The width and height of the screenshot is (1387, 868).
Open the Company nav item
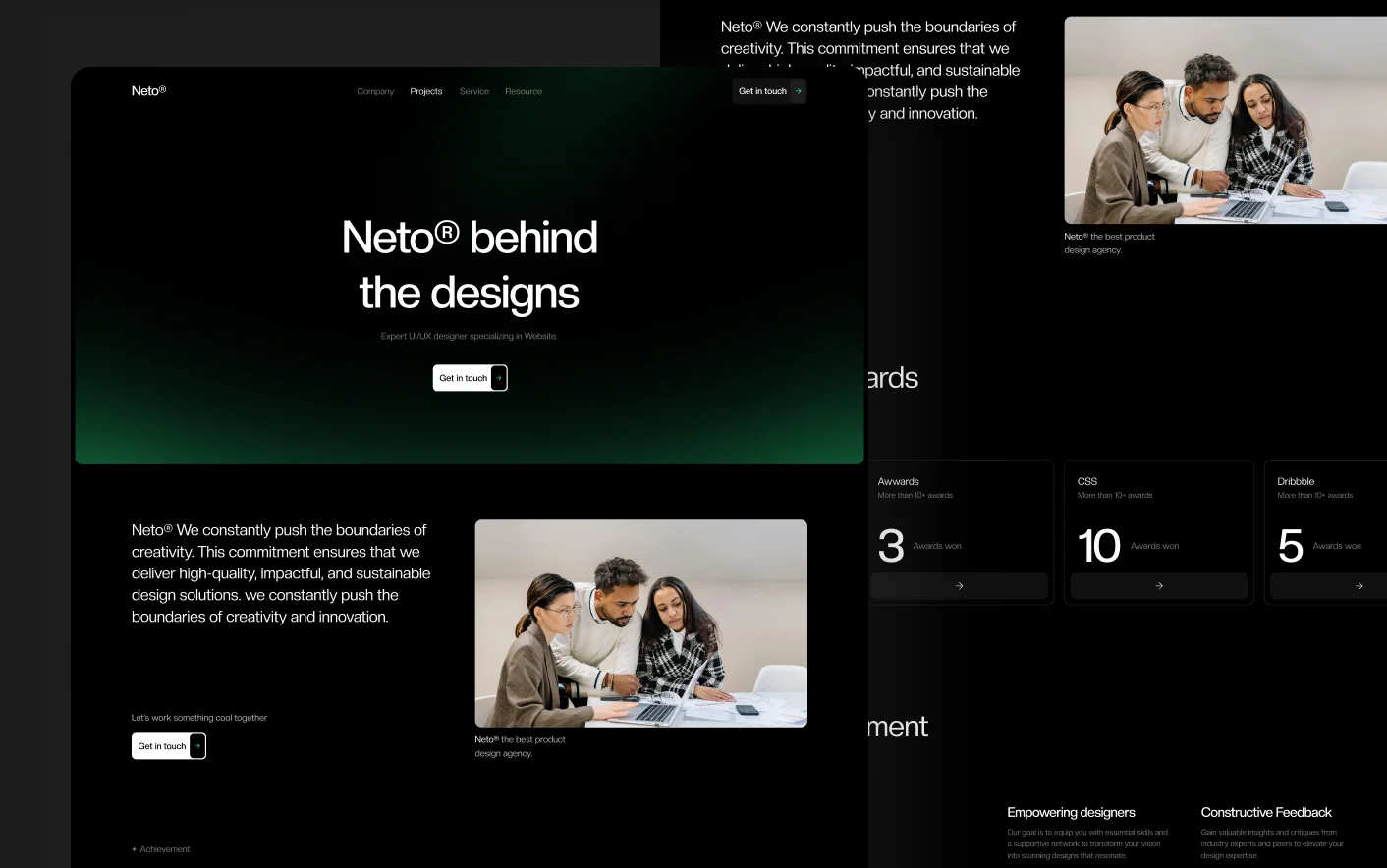pos(375,92)
